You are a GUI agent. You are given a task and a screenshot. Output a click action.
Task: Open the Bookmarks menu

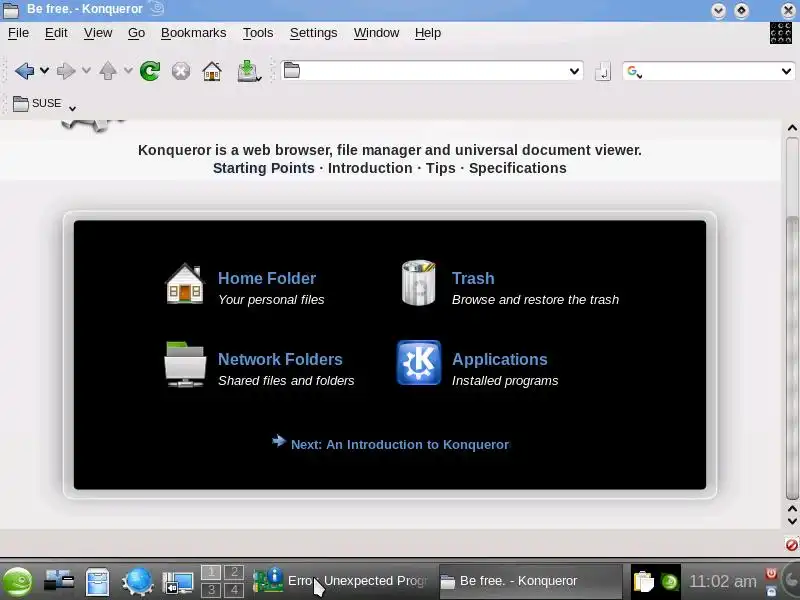[x=193, y=33]
